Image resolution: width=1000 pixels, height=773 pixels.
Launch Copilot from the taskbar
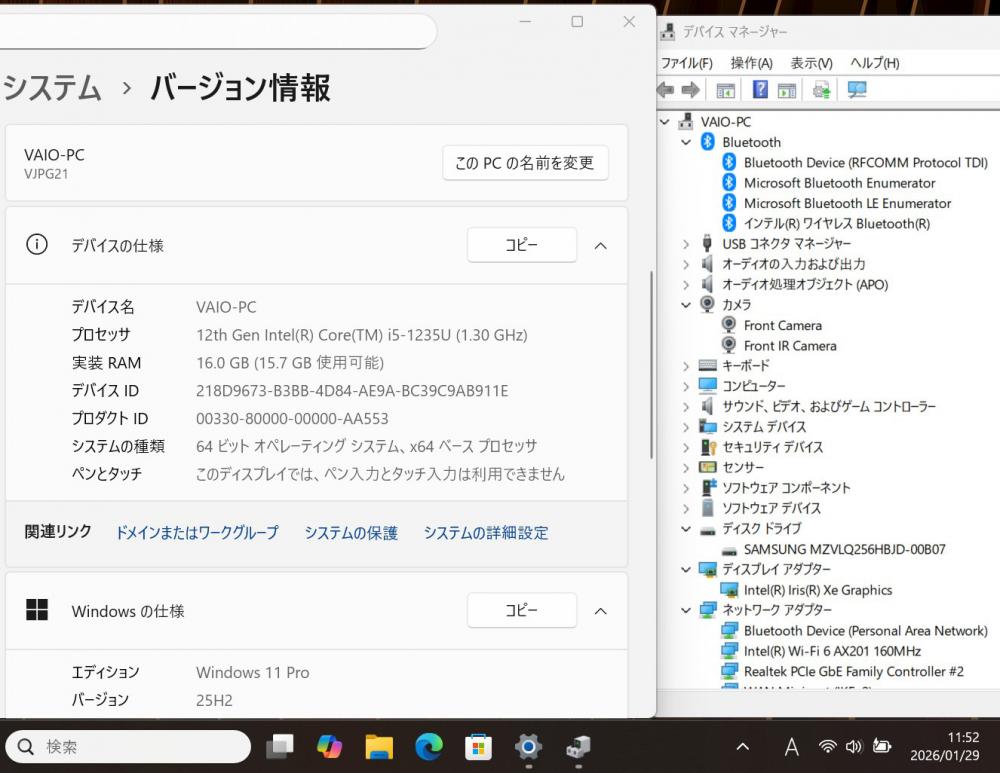click(329, 746)
